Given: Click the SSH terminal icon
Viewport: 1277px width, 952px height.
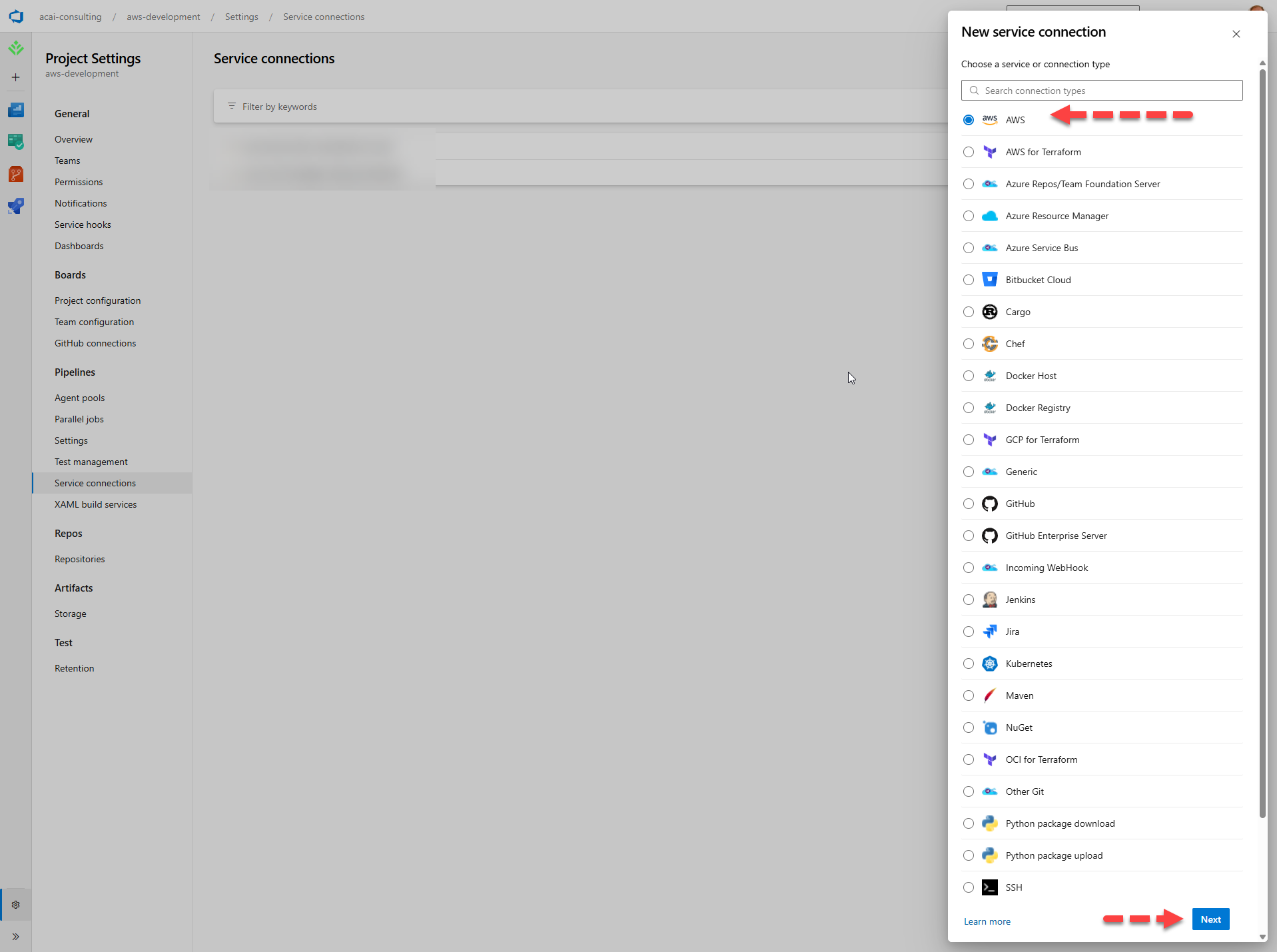Looking at the screenshot, I should point(990,887).
